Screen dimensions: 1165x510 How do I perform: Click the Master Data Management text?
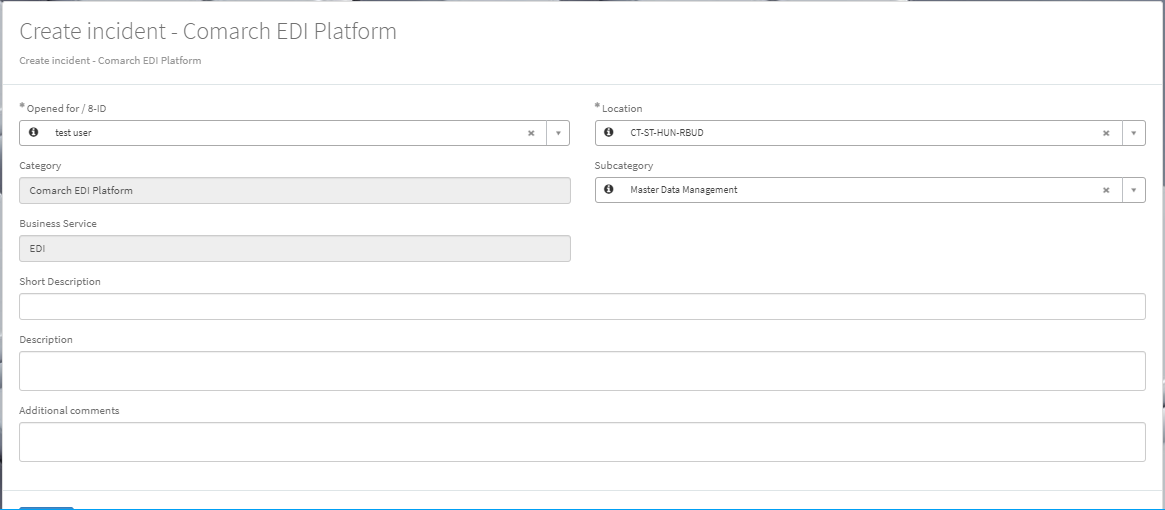(684, 190)
